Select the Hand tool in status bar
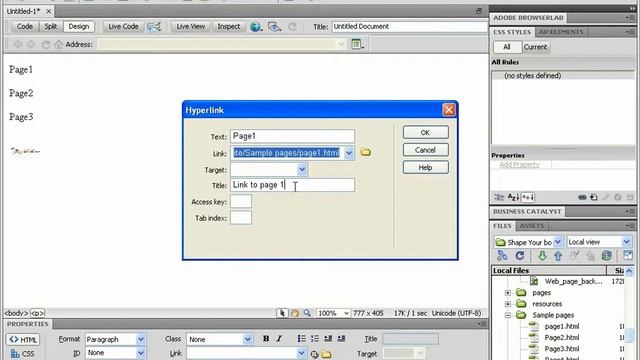This screenshot has width=640, height=360. [295, 313]
